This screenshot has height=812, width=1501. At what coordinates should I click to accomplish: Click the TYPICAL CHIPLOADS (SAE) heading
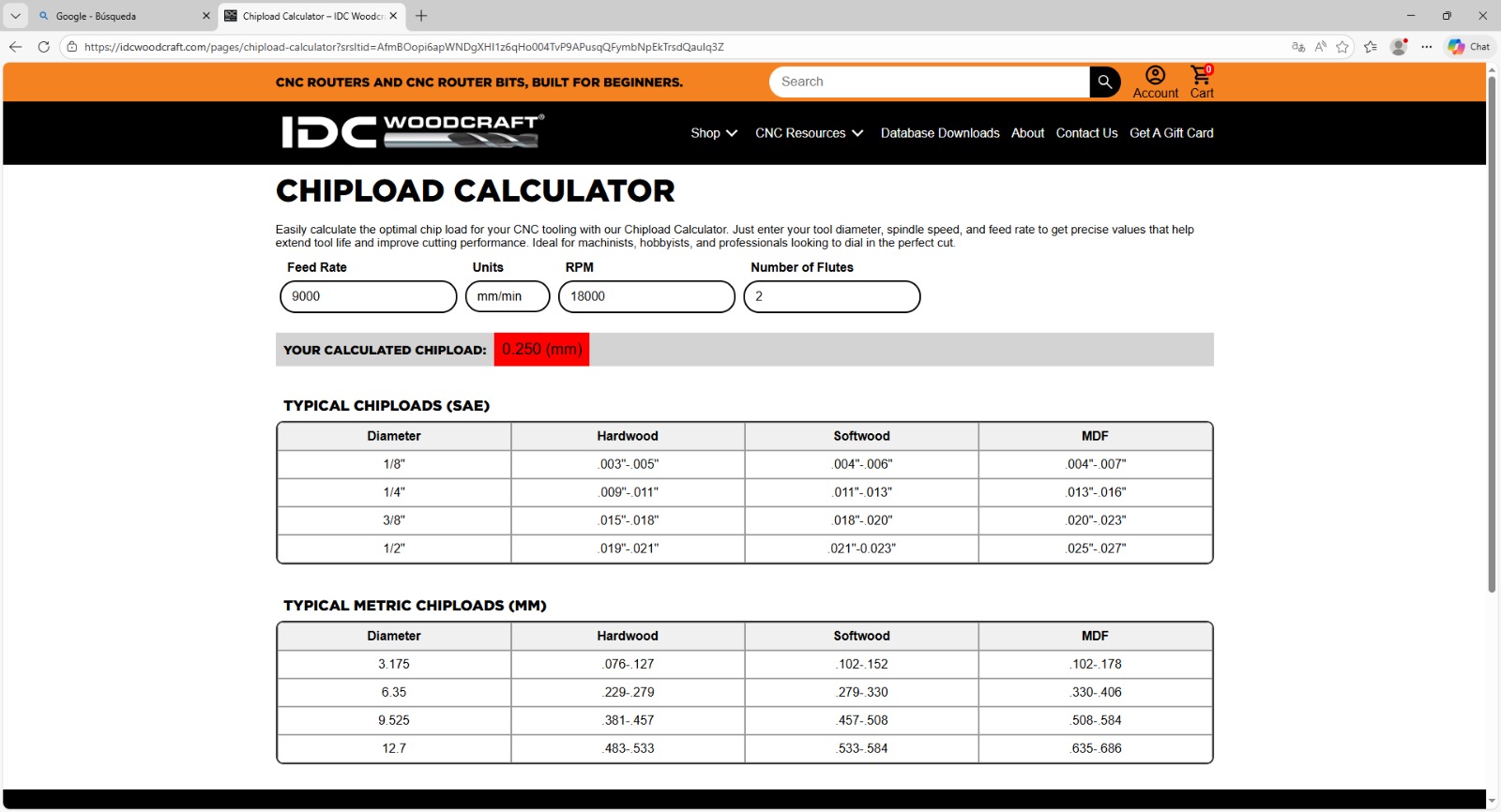pos(387,406)
